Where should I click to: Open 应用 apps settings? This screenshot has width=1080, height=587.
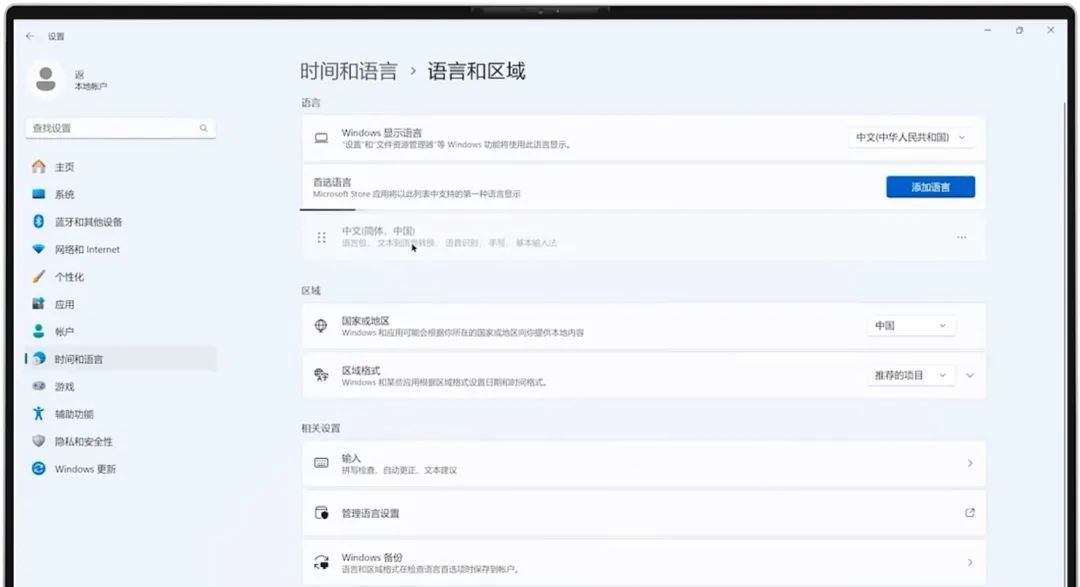[x=121, y=304]
